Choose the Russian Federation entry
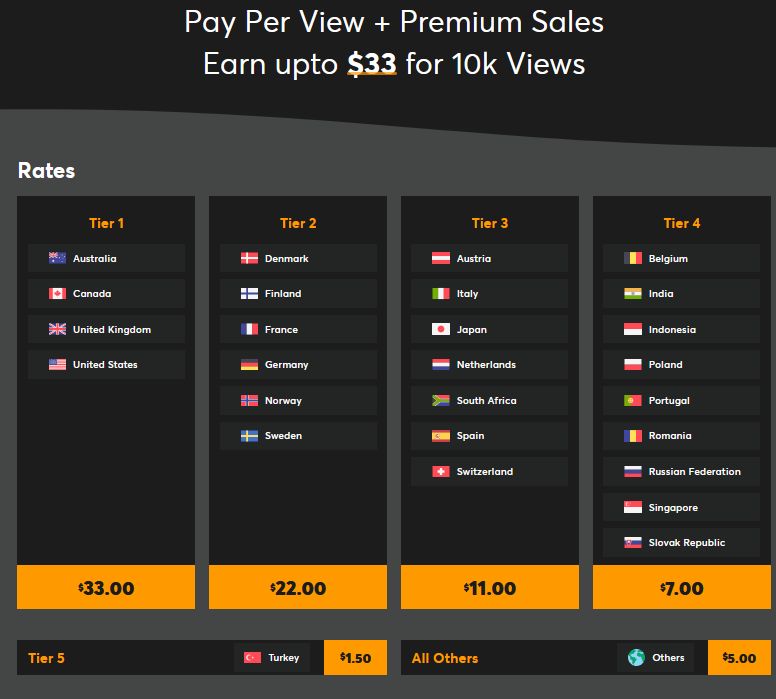The width and height of the screenshot is (776, 699). coord(681,471)
